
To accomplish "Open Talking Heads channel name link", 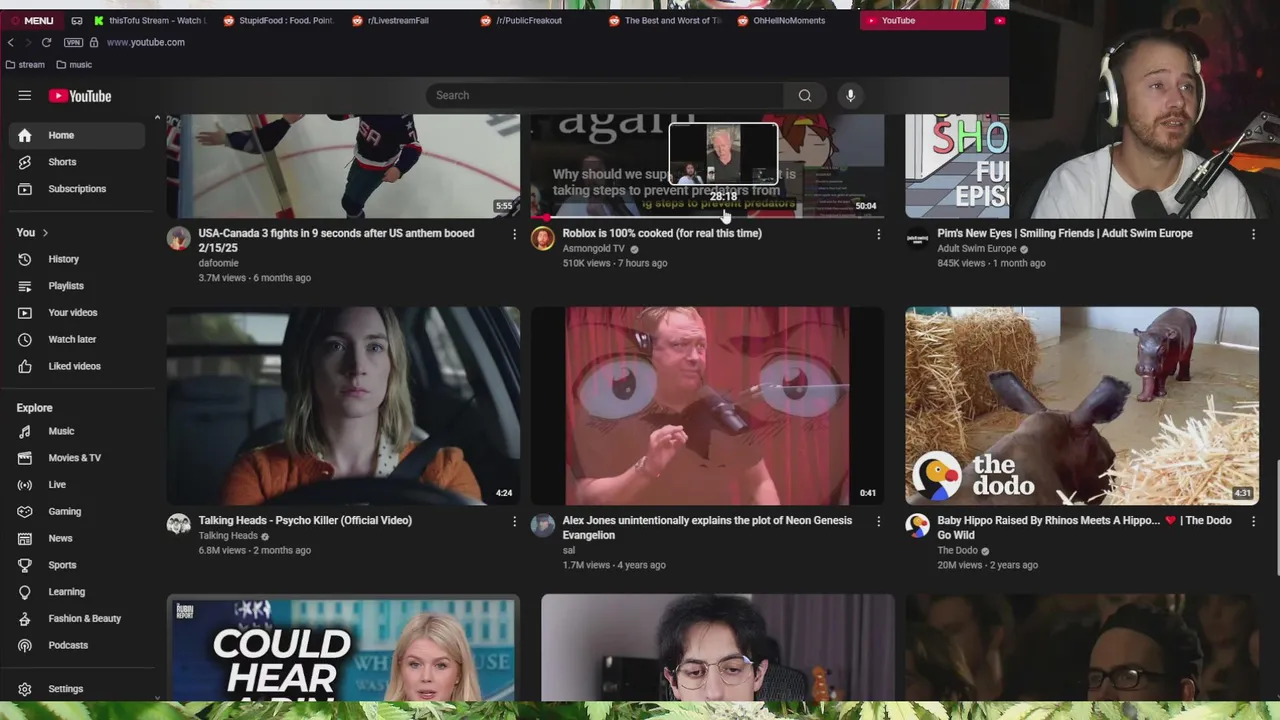I will tap(228, 535).
